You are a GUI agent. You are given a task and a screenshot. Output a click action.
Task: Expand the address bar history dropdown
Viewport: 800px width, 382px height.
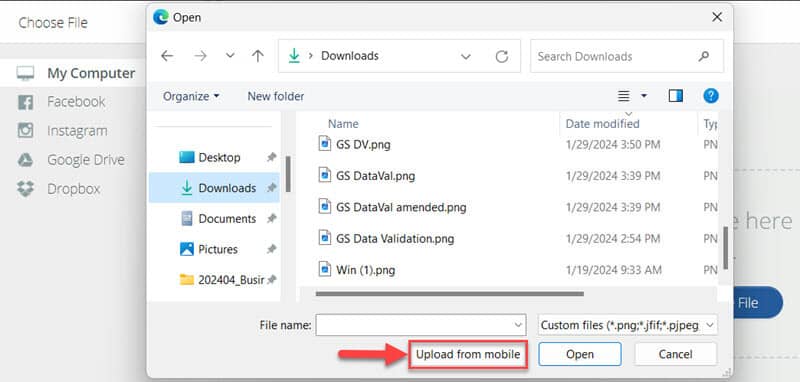click(x=465, y=57)
